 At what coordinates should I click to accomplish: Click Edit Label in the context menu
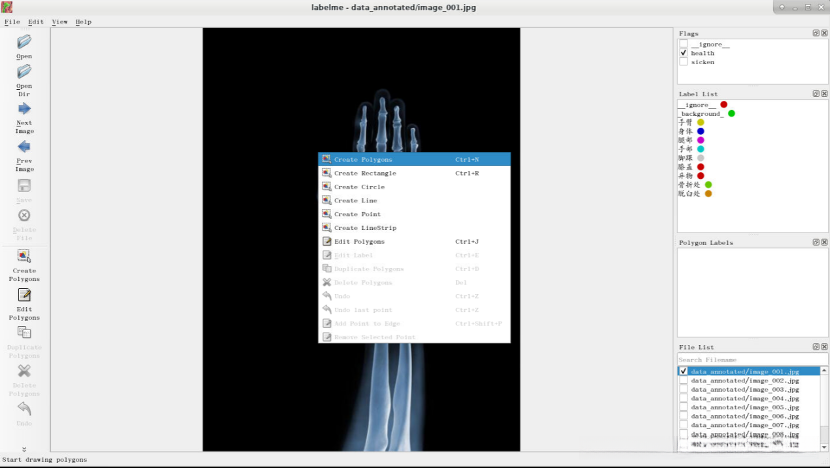click(414, 255)
